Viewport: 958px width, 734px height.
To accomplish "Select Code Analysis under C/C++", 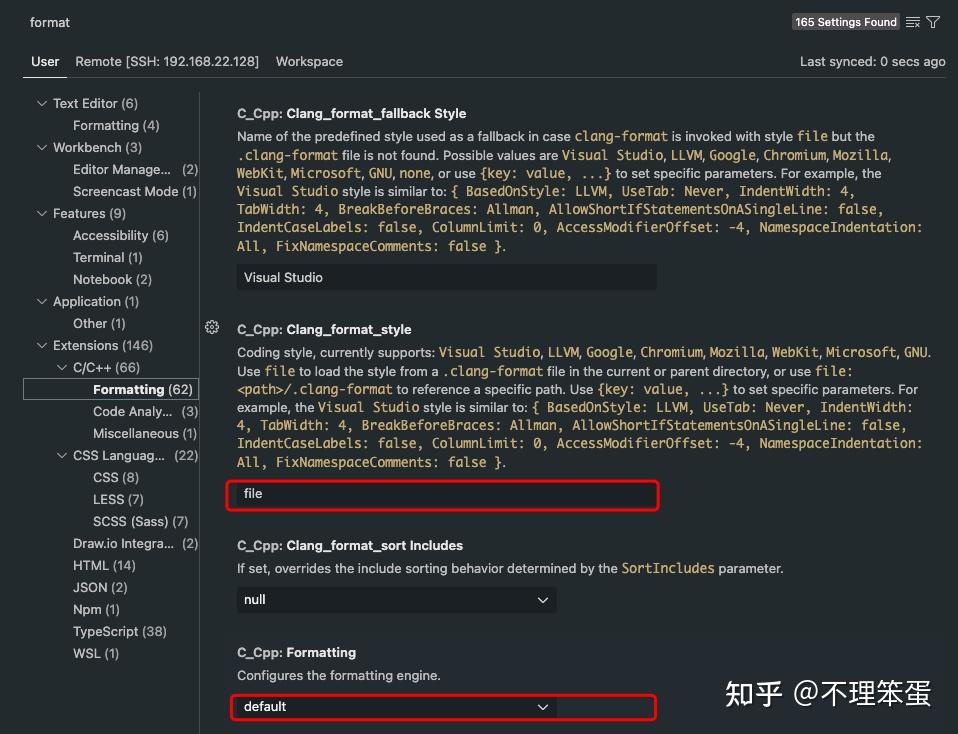I will tap(145, 411).
